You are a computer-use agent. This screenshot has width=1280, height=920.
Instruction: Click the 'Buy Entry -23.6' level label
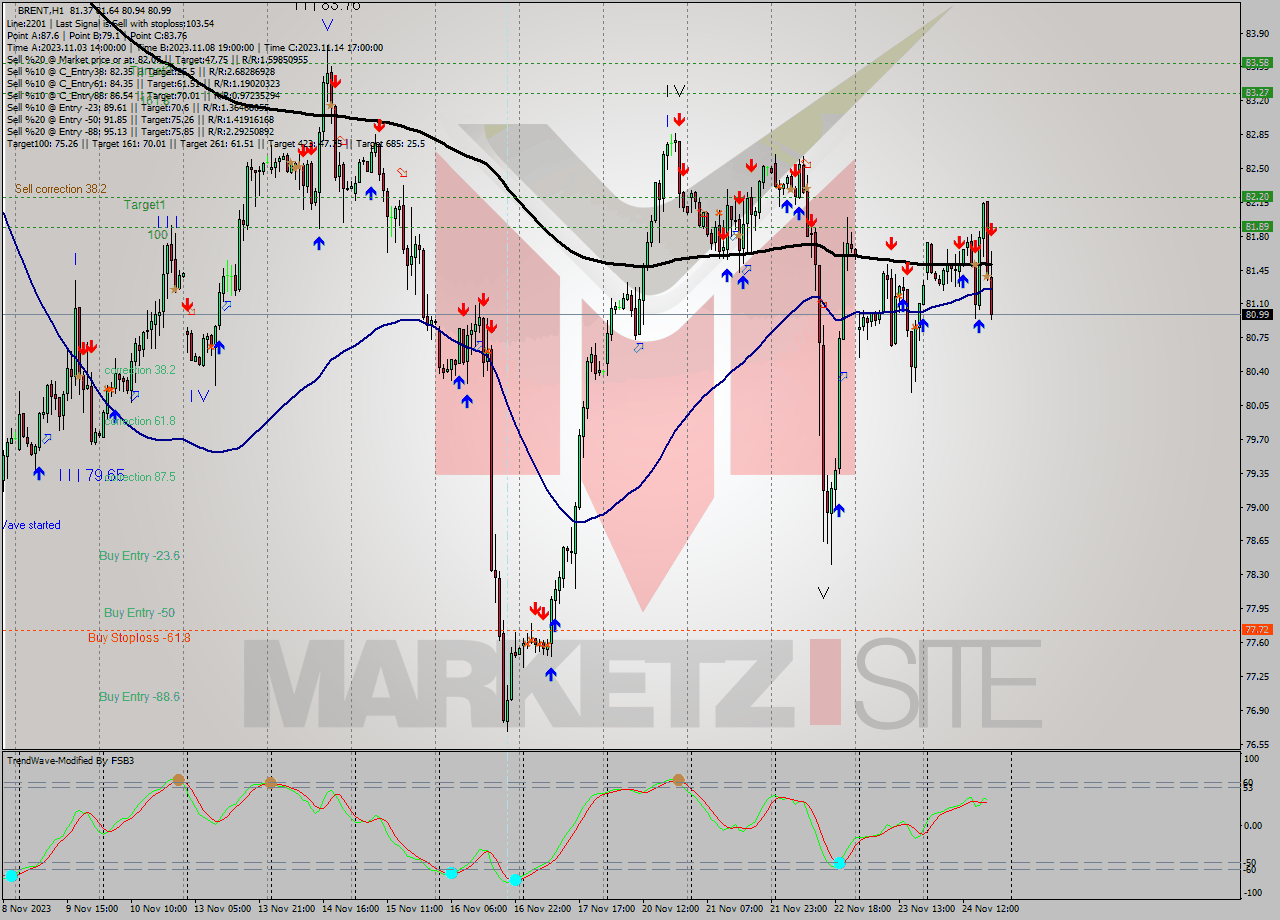[x=139, y=555]
